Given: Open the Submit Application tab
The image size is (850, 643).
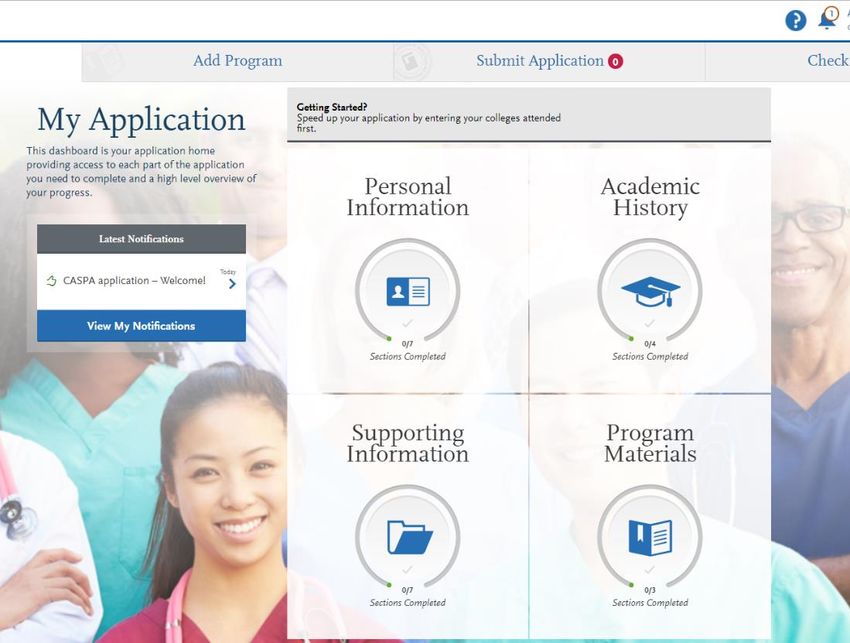Looking at the screenshot, I should [x=549, y=61].
